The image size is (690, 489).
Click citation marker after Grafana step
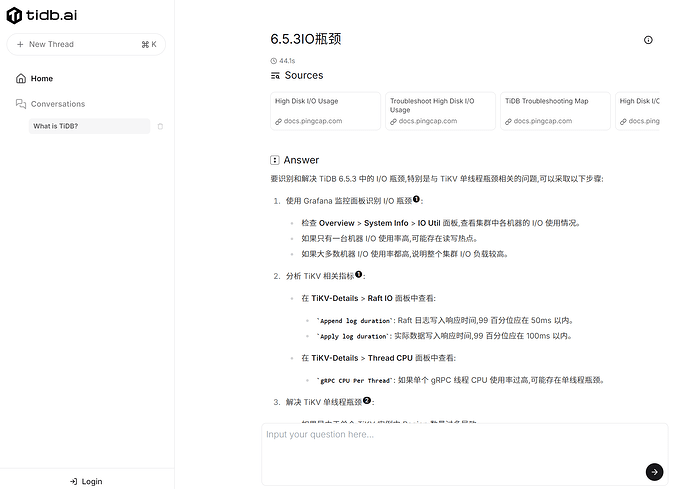coord(416,199)
